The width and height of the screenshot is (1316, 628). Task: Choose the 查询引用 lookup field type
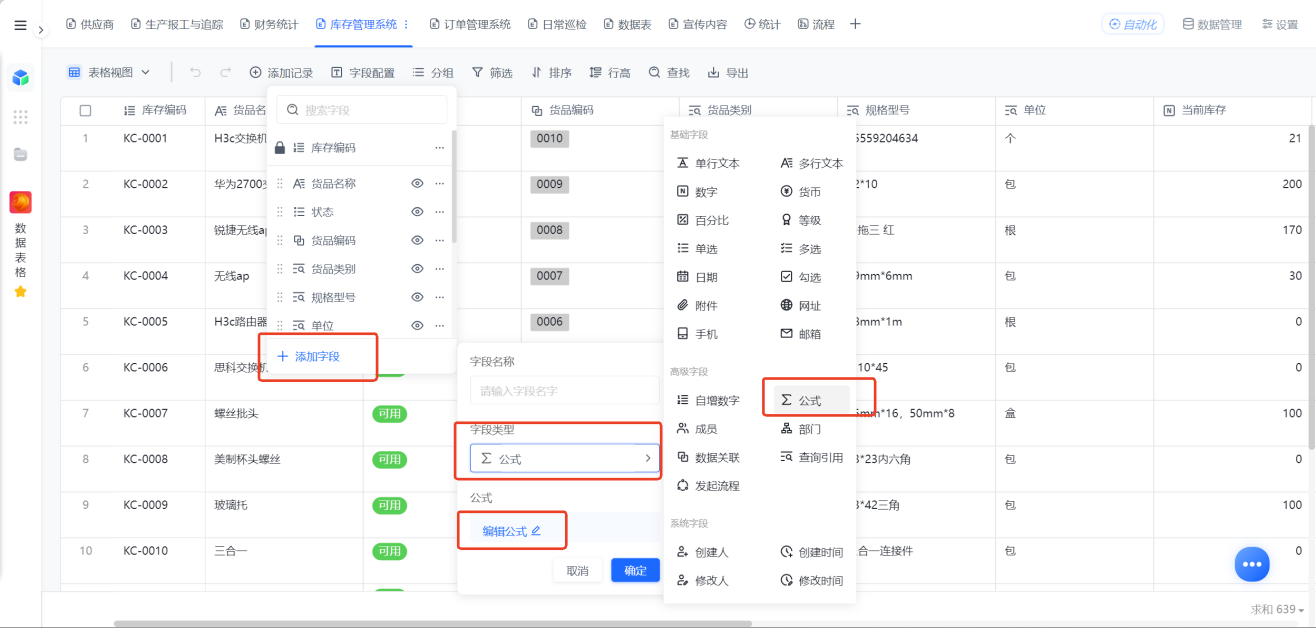tap(811, 457)
